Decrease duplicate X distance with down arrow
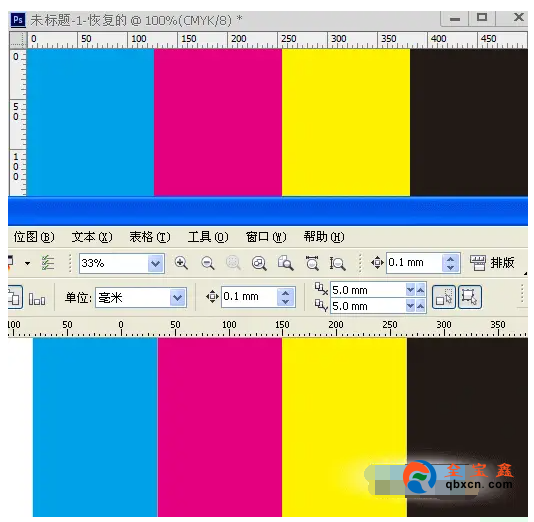Image resolution: width=534 pixels, height=522 pixels. point(410,290)
